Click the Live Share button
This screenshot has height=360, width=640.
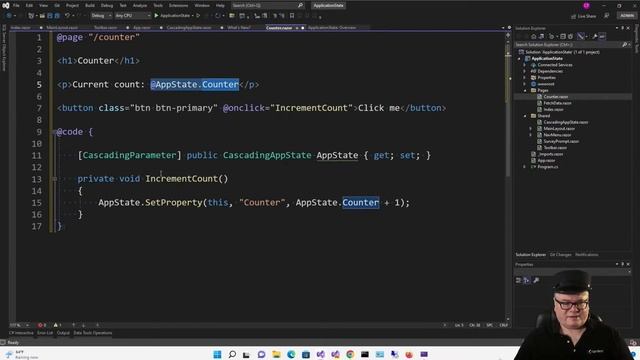pos(584,16)
